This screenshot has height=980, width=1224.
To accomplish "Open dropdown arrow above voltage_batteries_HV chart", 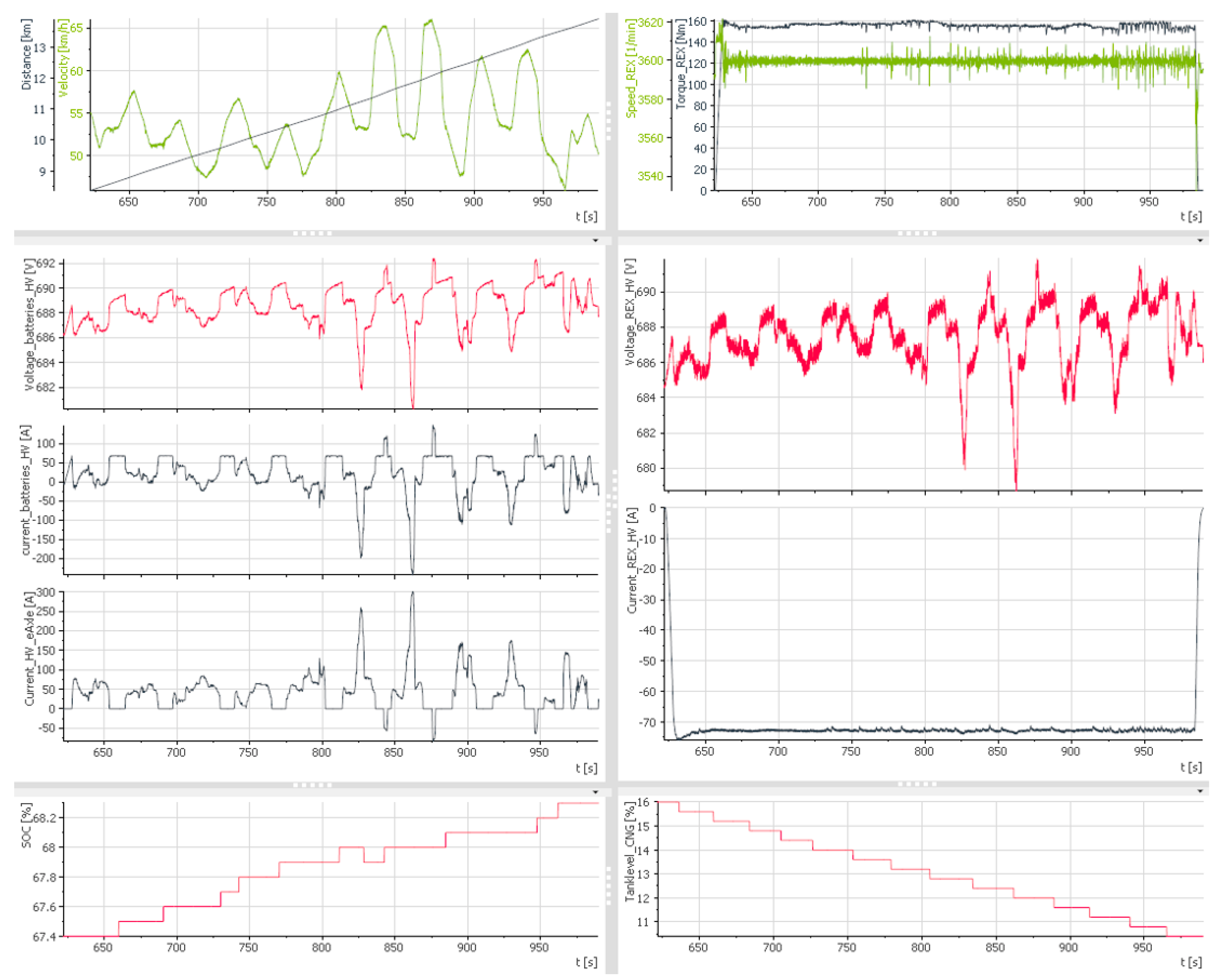I will pos(595,240).
